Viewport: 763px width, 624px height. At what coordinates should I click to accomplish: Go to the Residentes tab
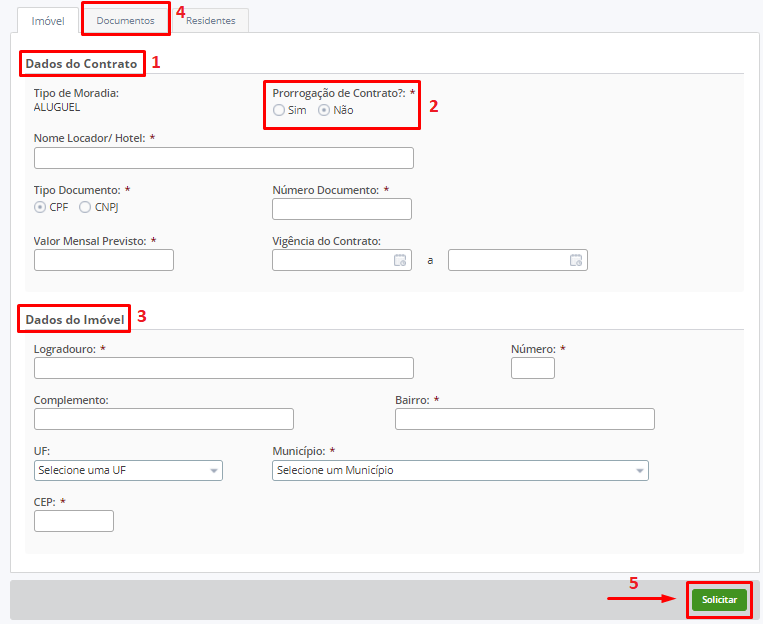pyautogui.click(x=210, y=20)
